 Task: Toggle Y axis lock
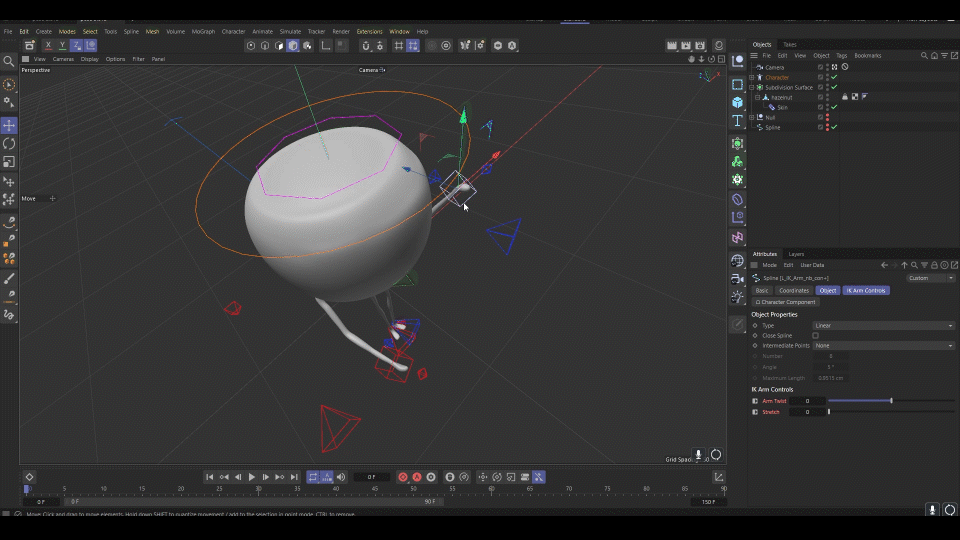click(x=62, y=45)
